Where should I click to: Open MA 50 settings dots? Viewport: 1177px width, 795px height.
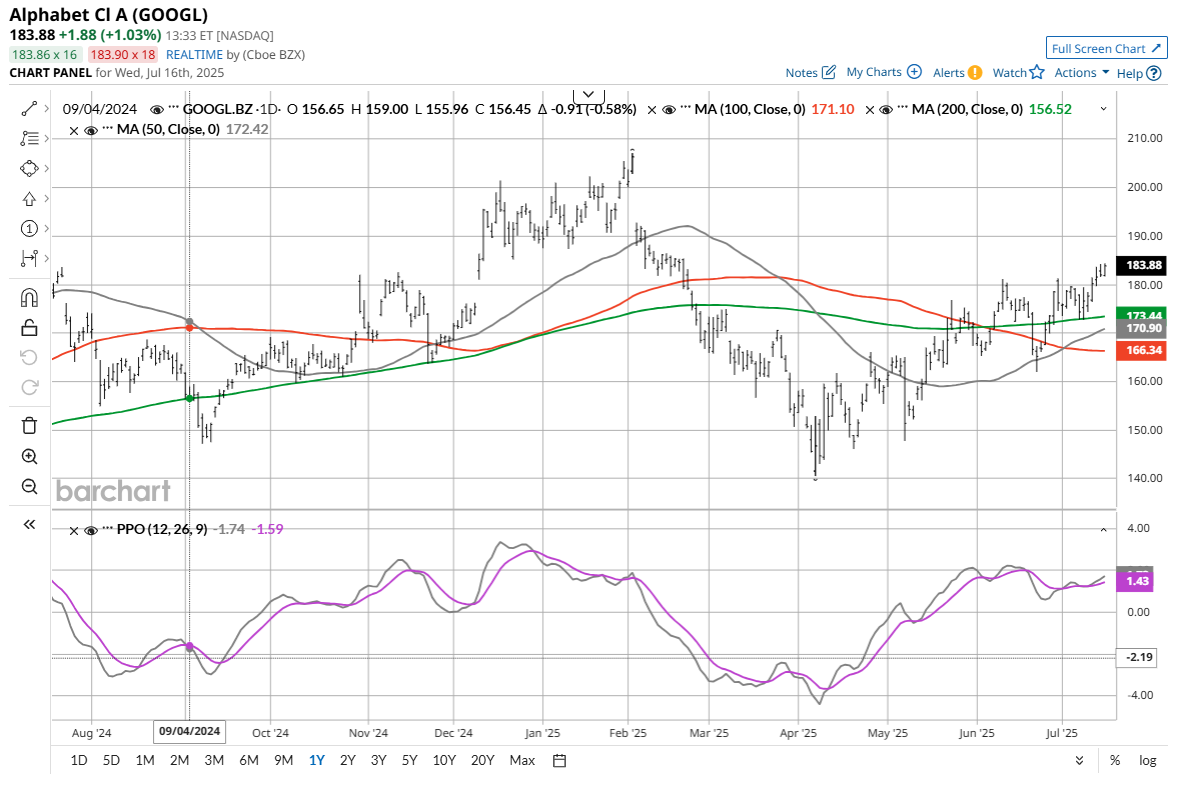coord(107,130)
